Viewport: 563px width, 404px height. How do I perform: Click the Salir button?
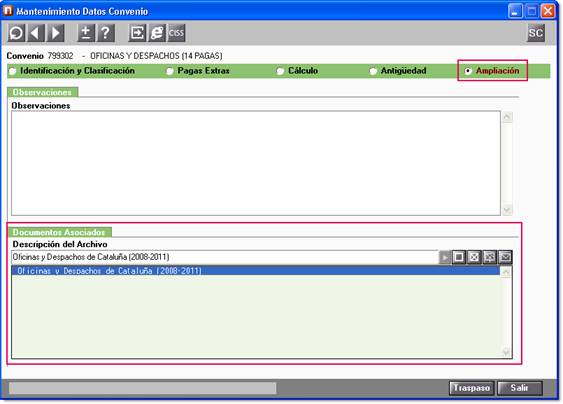[520, 388]
